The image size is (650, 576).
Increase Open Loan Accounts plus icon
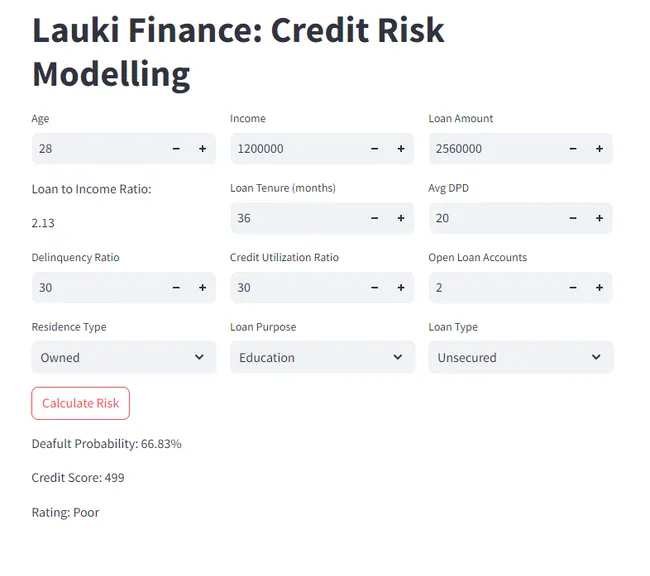[599, 288]
